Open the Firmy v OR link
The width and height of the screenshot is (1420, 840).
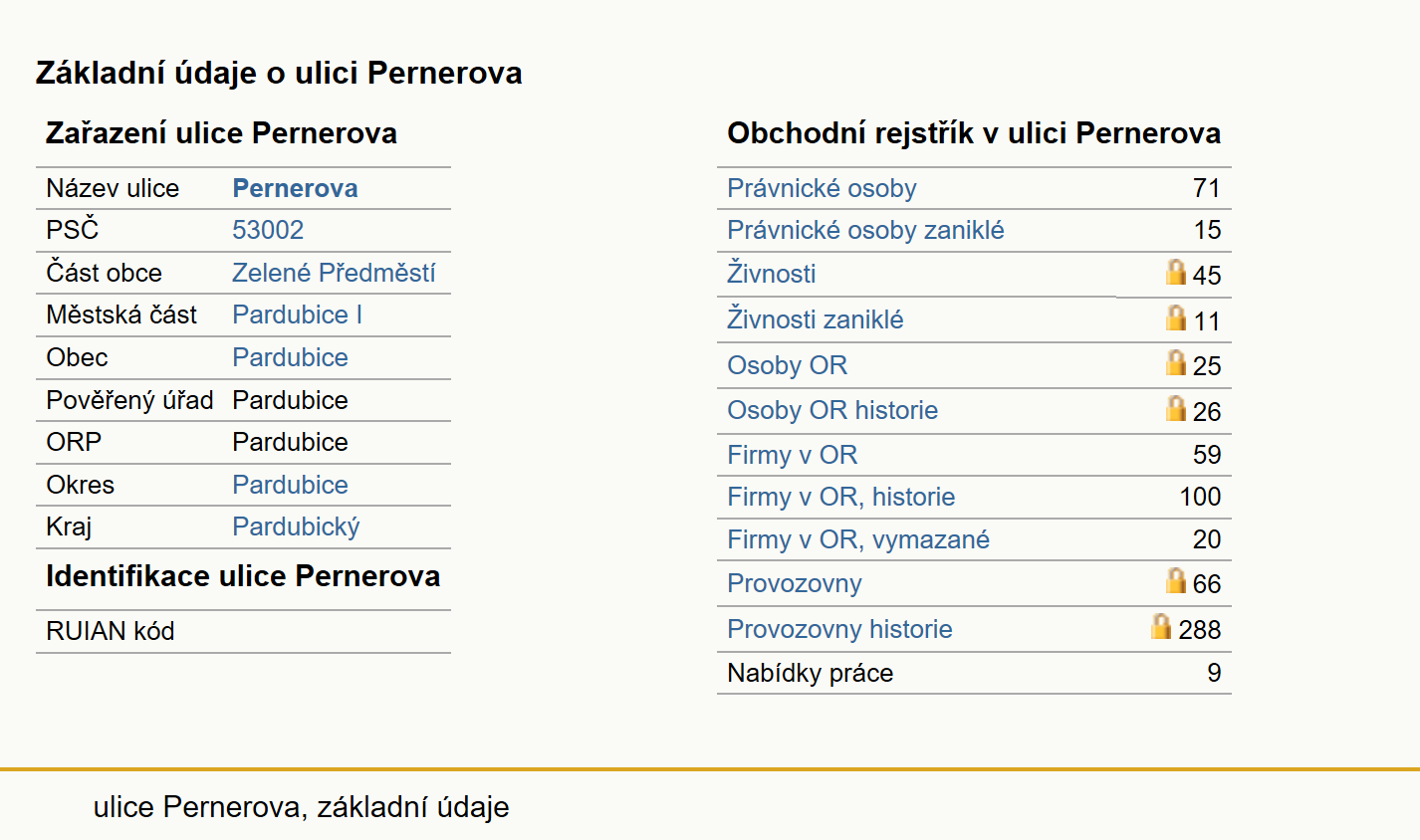[x=792, y=455]
